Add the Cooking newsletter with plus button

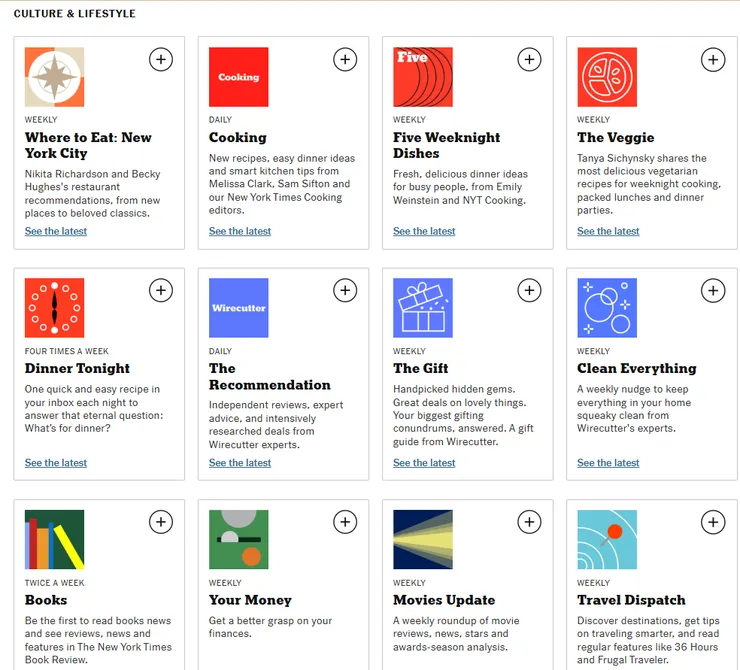pyautogui.click(x=345, y=60)
